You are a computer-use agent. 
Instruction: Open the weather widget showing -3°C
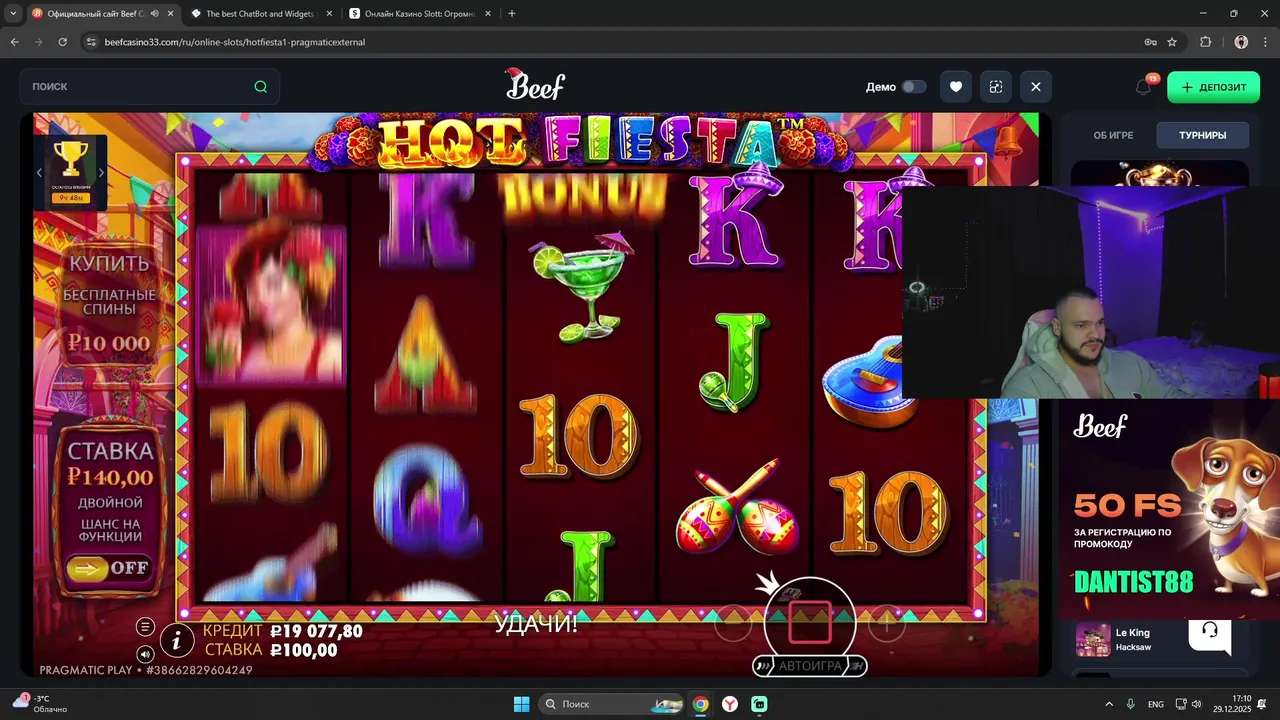[40, 703]
